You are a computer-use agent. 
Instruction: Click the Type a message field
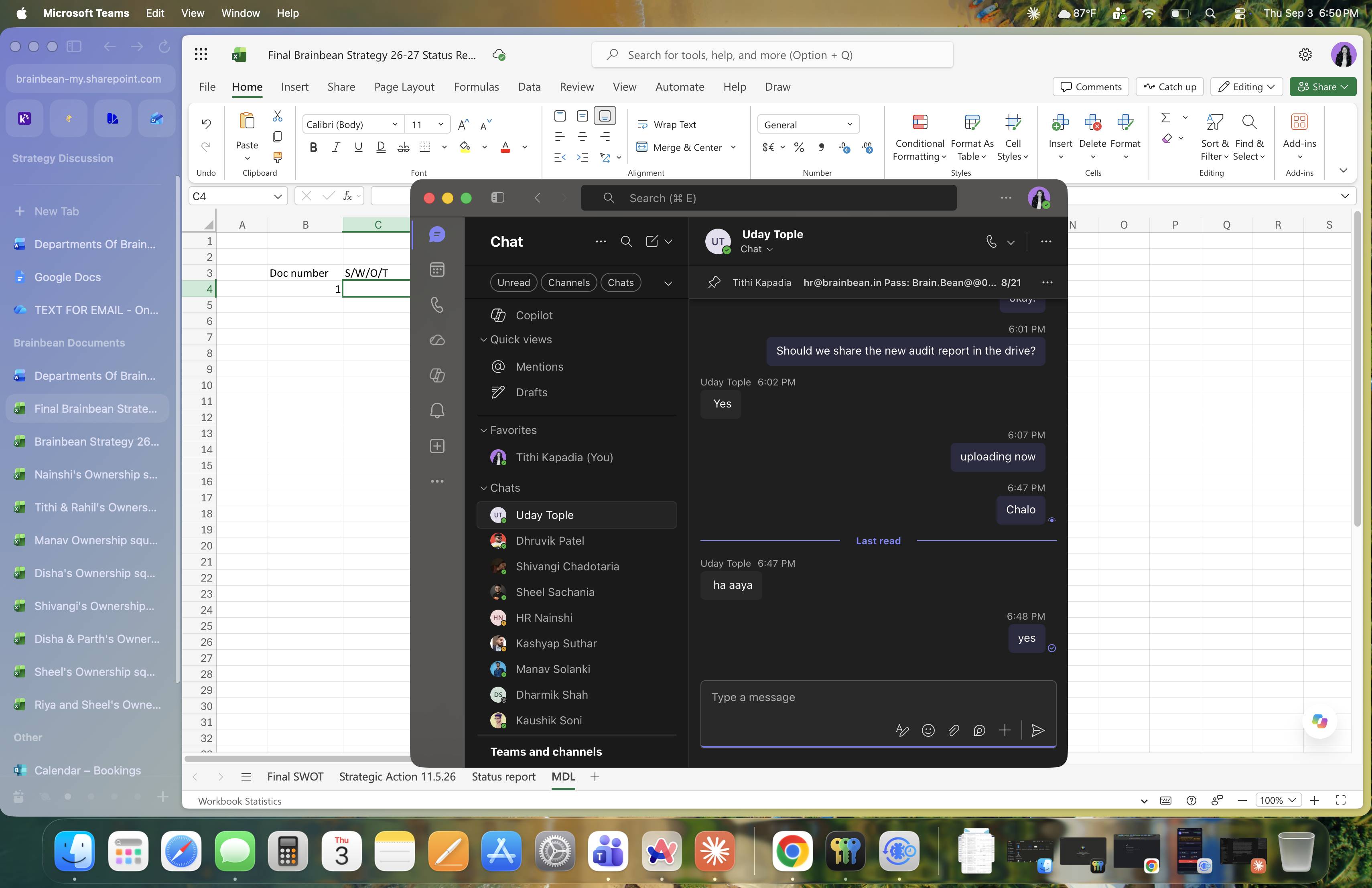pyautogui.click(x=878, y=697)
